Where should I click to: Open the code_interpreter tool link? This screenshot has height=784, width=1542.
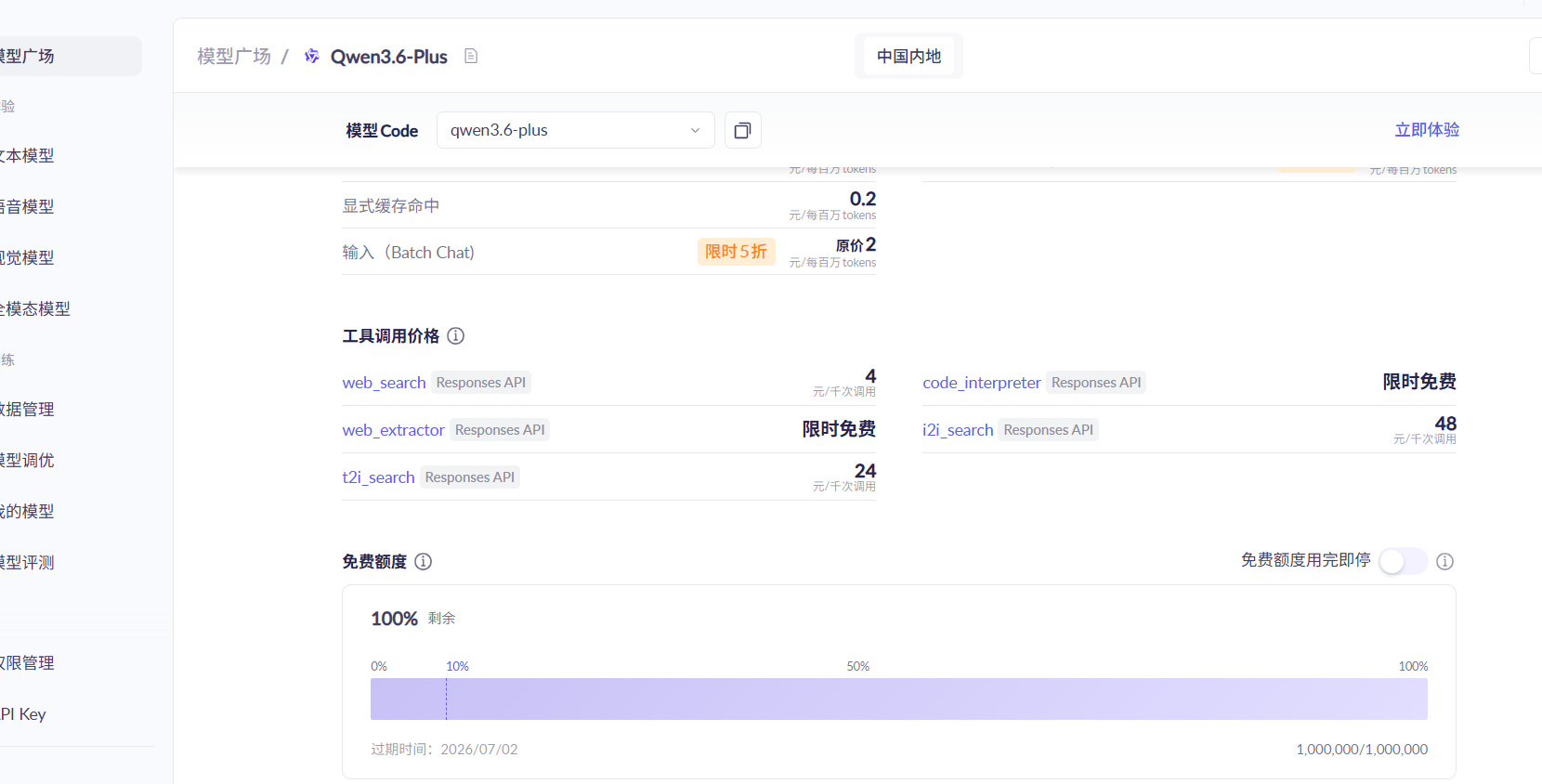point(981,383)
